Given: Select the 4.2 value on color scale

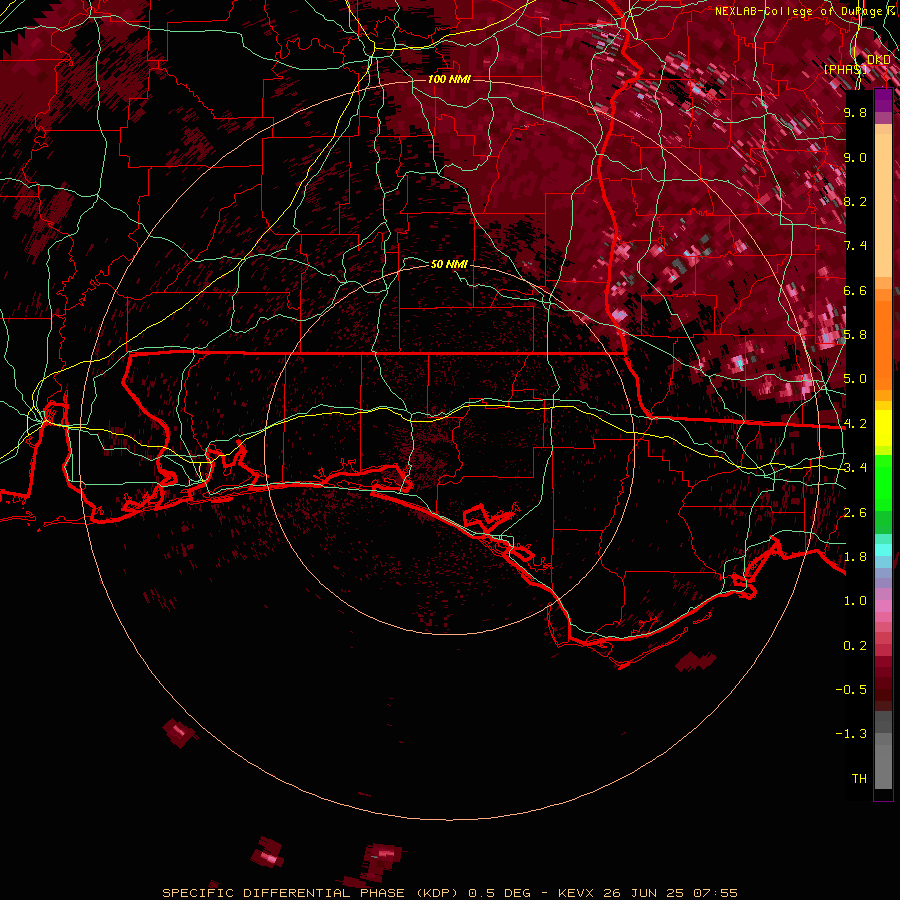Looking at the screenshot, I should click(855, 424).
